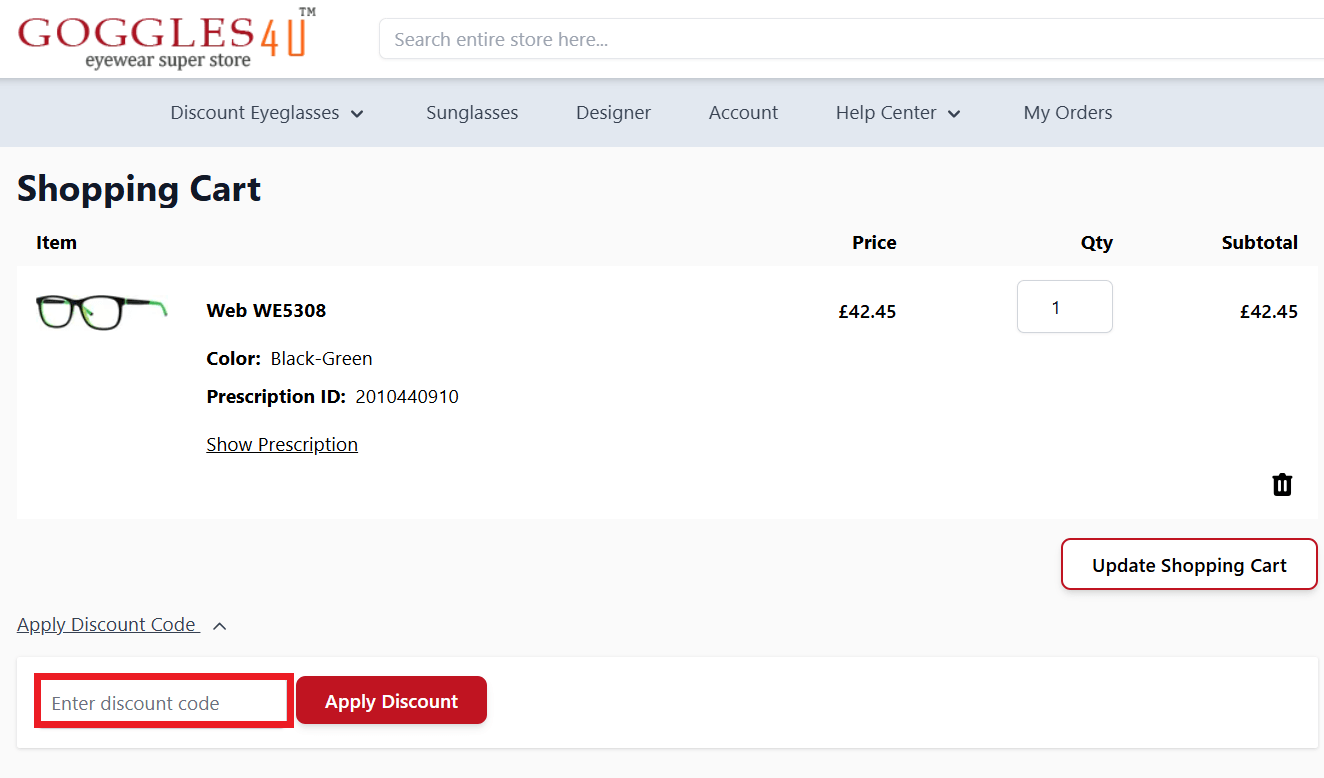Screen dimensions: 1324x778
Task: Delete the Web WE5308 item with the trash icon
Action: coord(1282,485)
